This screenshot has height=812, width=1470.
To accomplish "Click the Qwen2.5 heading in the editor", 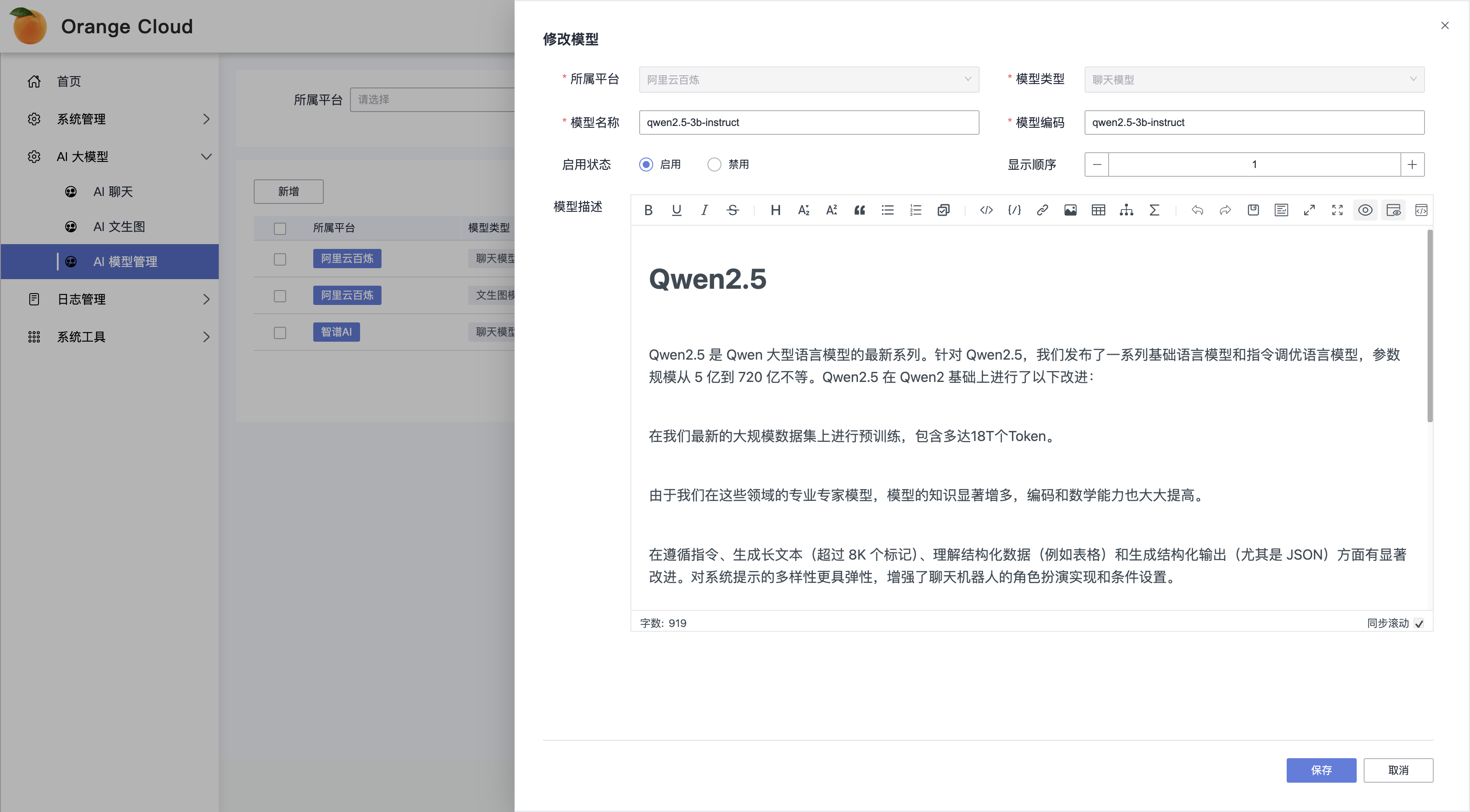I will click(707, 279).
